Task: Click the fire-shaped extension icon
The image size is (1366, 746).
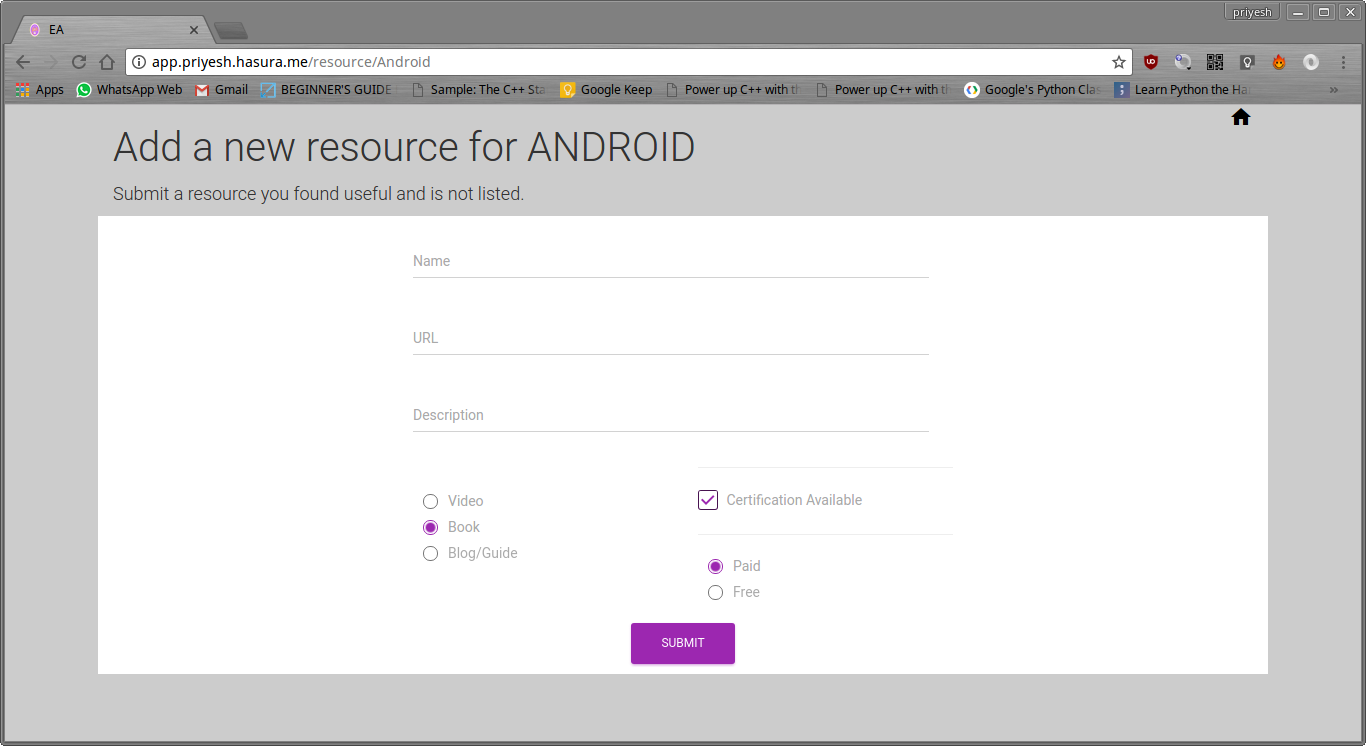Action: pos(1279,62)
